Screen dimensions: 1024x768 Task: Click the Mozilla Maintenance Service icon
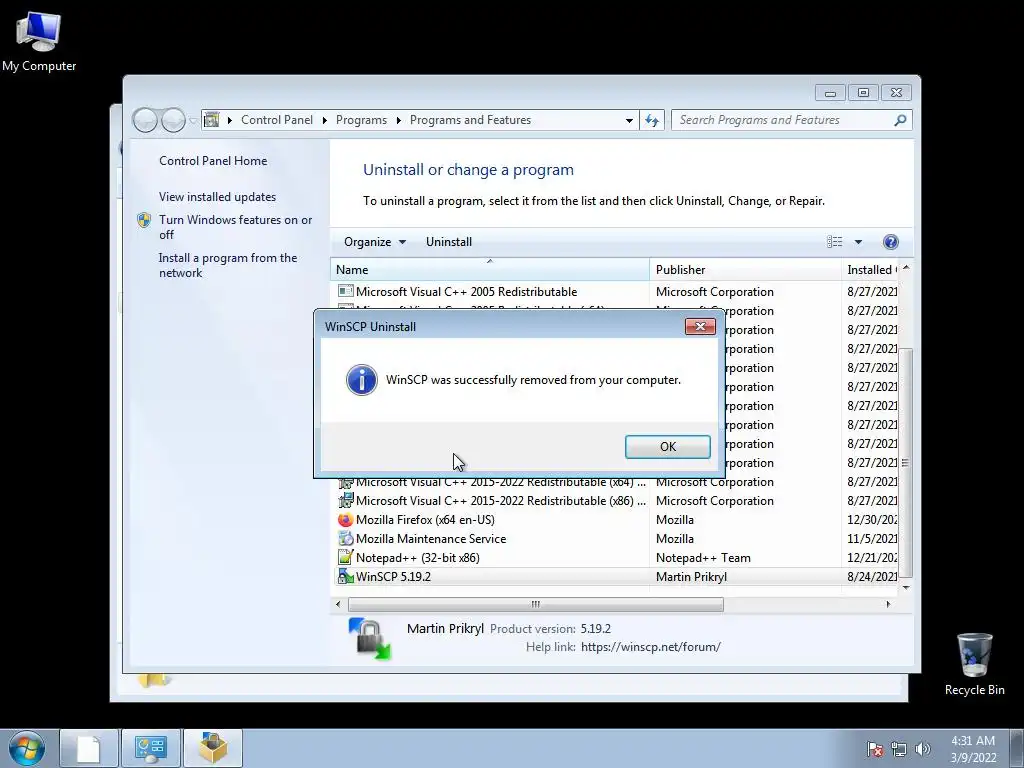(x=345, y=539)
